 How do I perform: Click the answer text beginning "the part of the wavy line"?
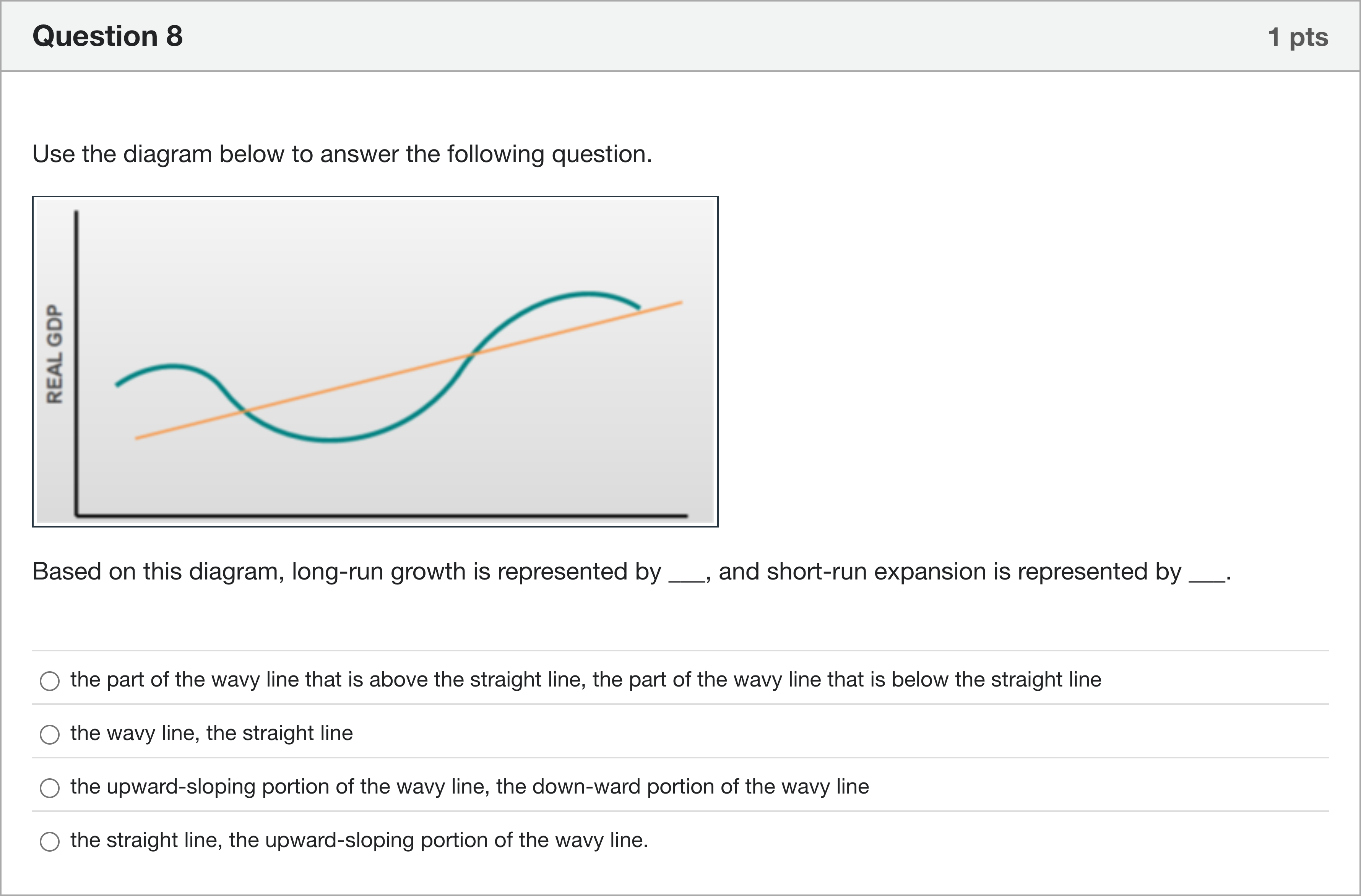pyautogui.click(x=586, y=680)
